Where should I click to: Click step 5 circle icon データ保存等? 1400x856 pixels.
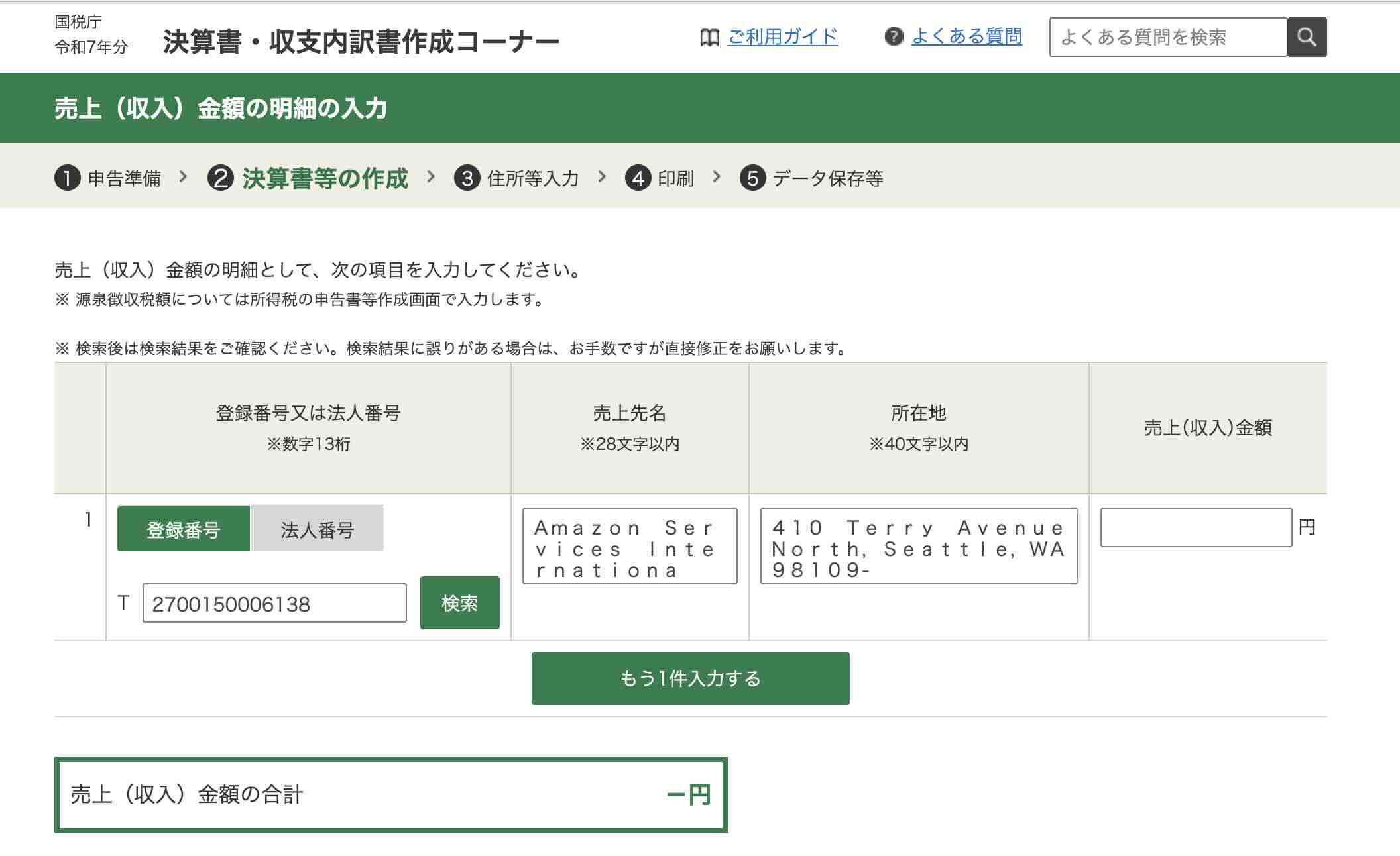[x=752, y=178]
